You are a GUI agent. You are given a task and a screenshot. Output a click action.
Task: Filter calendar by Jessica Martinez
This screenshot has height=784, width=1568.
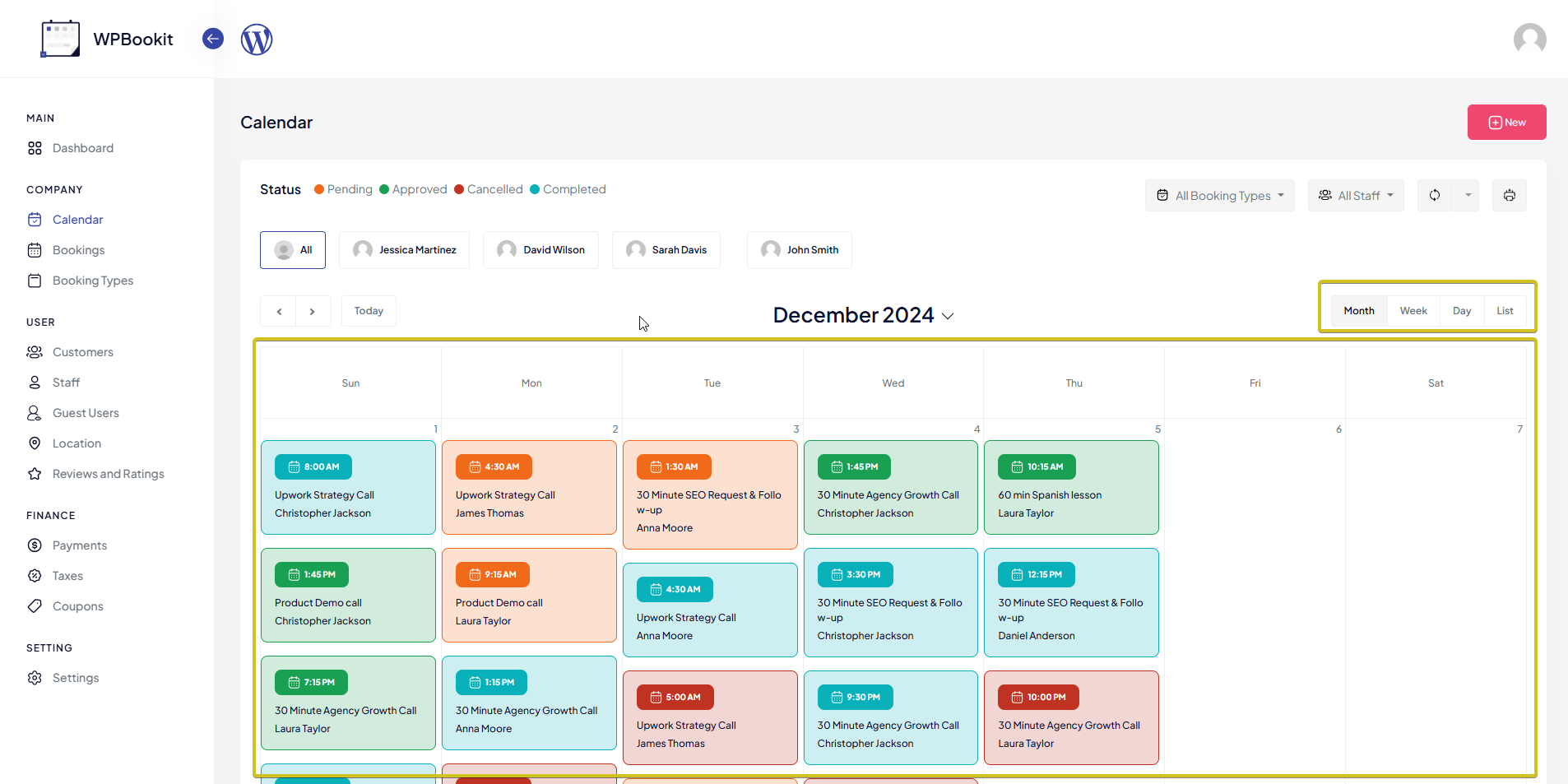pos(404,250)
